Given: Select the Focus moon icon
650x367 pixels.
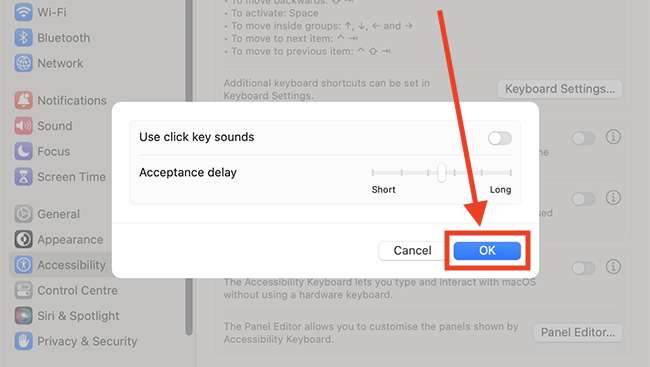Looking at the screenshot, I should point(24,151).
